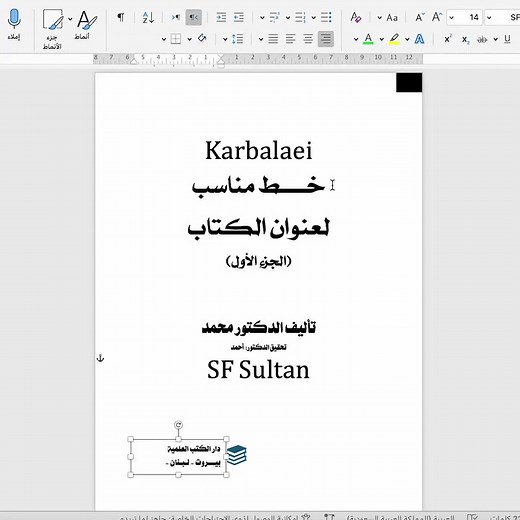
Task: Expand the font color dropdown arrow
Action: coord(356,39)
